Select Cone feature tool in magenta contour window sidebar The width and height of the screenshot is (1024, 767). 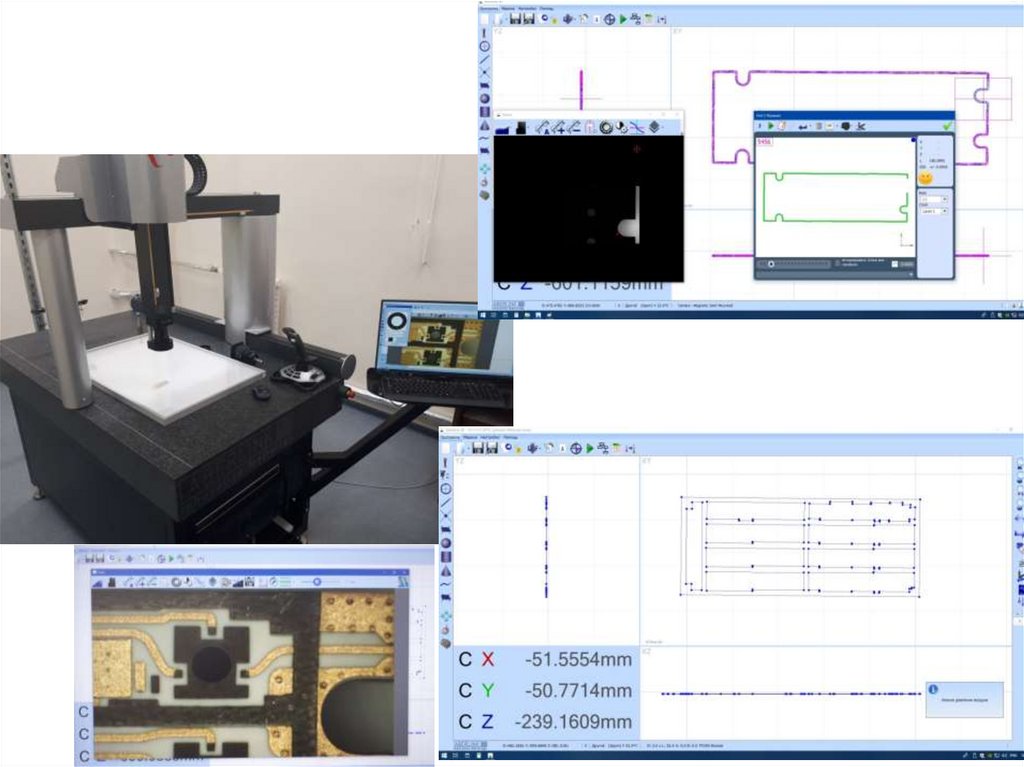[485, 125]
